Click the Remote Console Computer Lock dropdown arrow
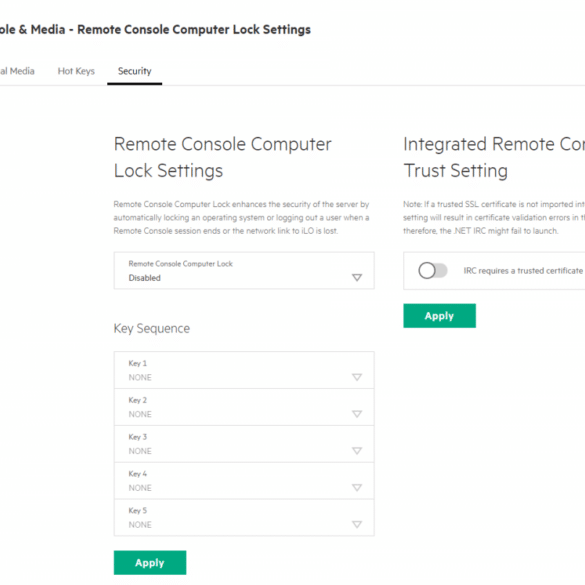The height and width of the screenshot is (585, 585). pyautogui.click(x=357, y=278)
